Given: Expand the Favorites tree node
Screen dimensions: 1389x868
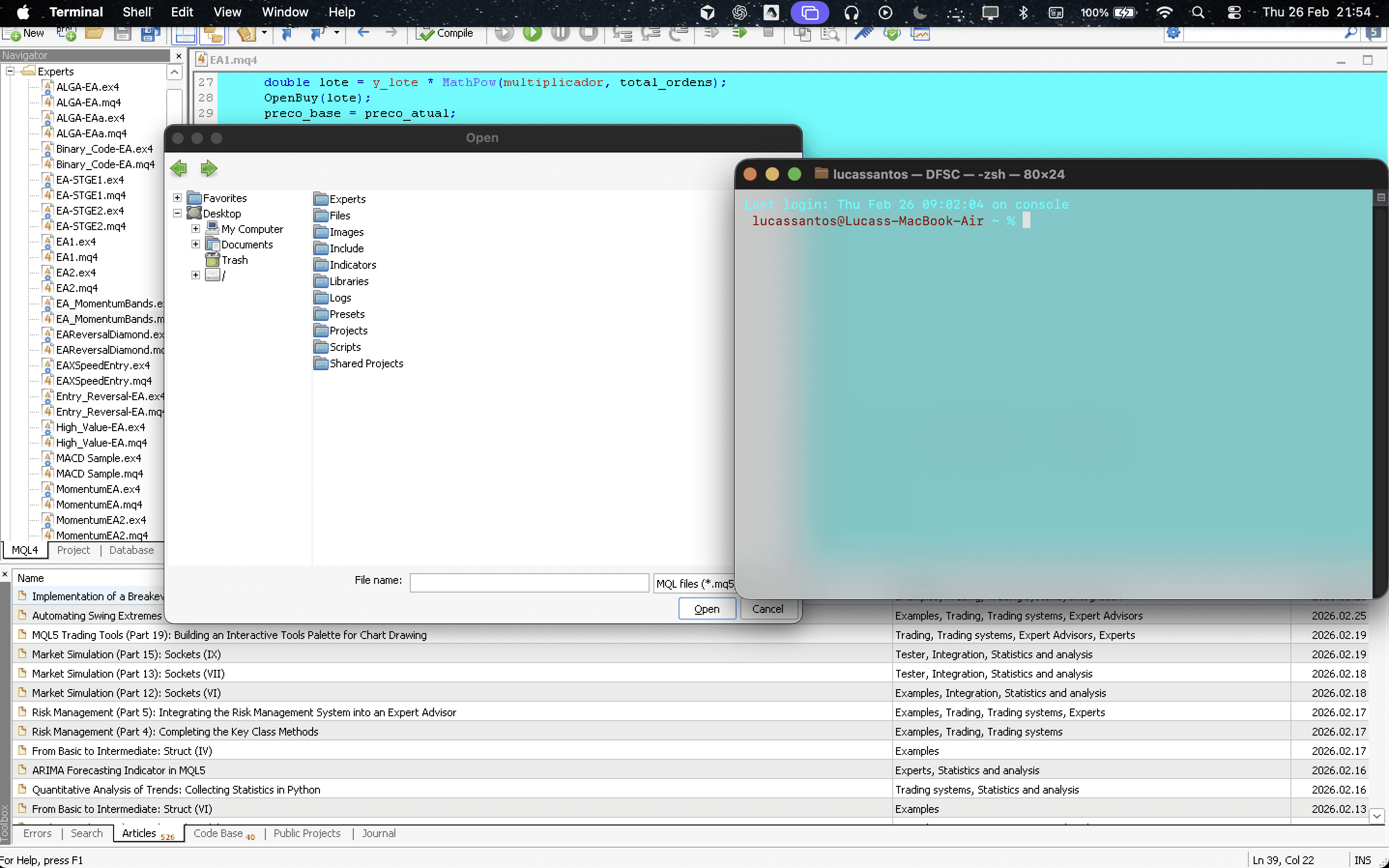Looking at the screenshot, I should [x=177, y=198].
